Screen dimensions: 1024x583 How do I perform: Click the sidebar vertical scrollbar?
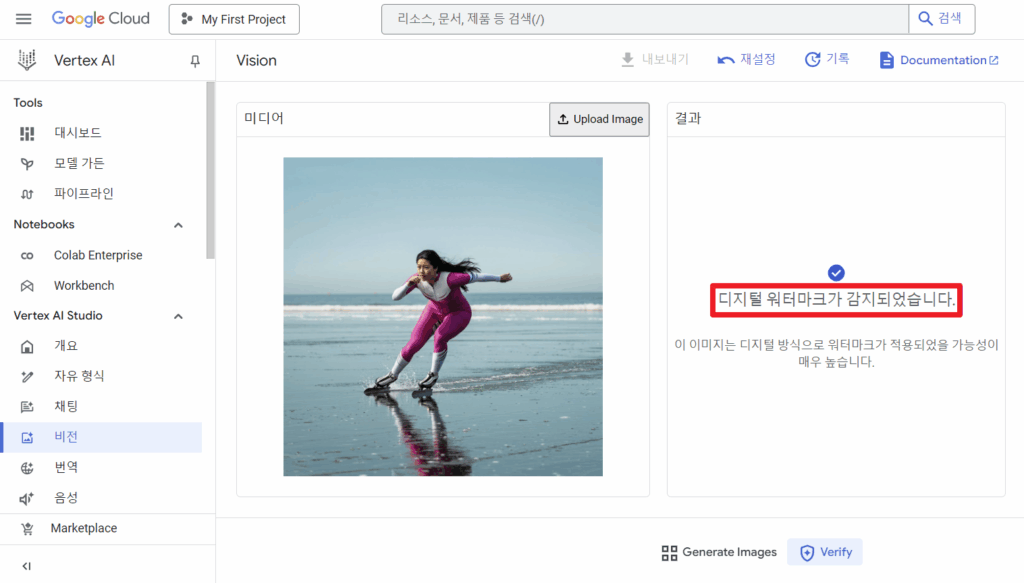coord(210,170)
